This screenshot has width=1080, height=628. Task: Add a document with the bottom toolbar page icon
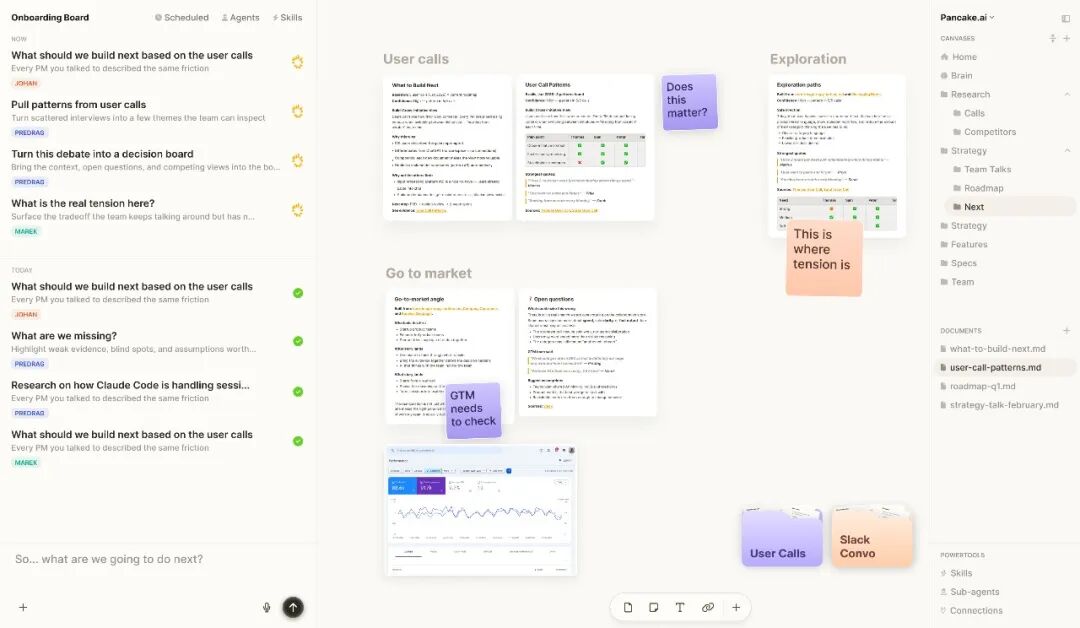click(x=627, y=607)
